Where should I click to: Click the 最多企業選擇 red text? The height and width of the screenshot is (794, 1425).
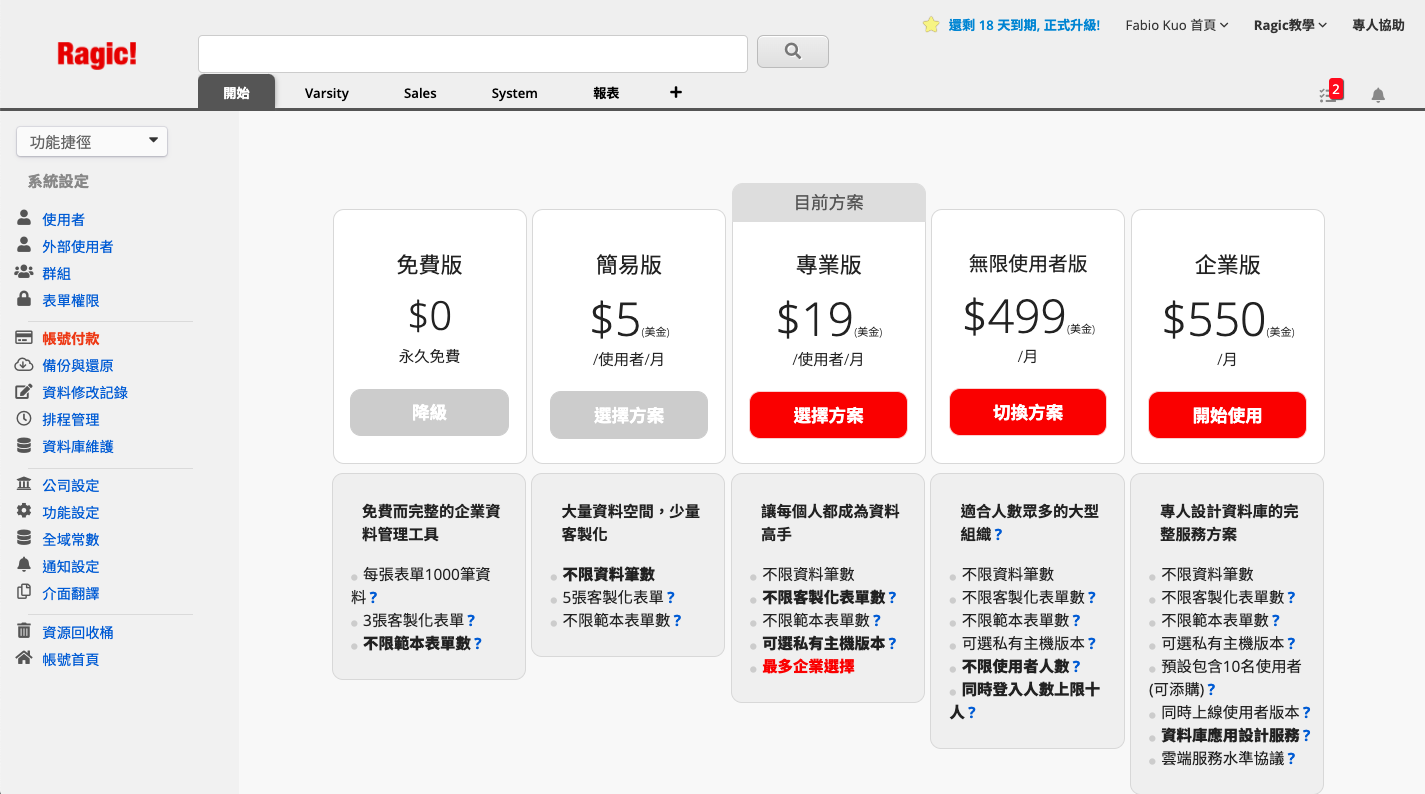click(808, 667)
